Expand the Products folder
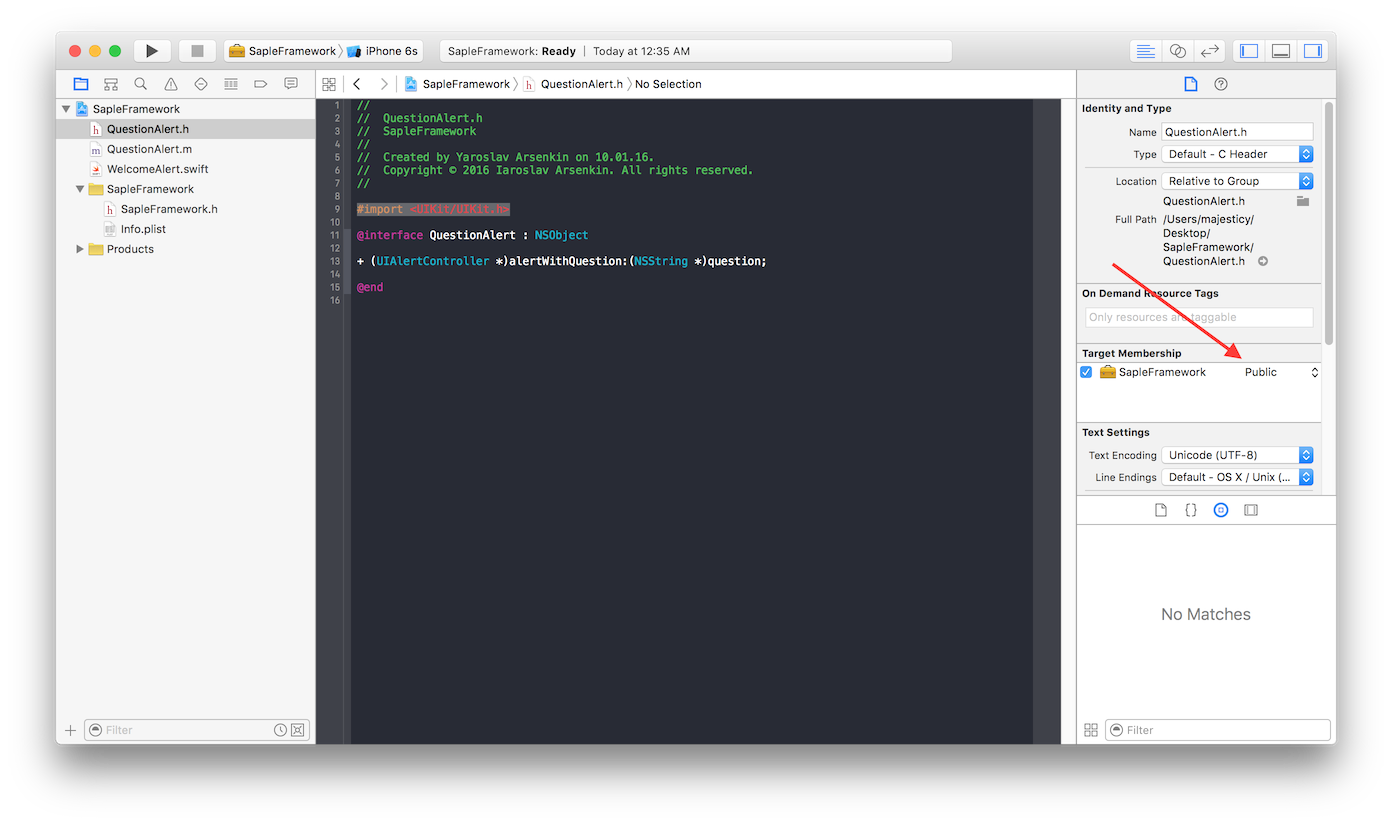 (80, 249)
